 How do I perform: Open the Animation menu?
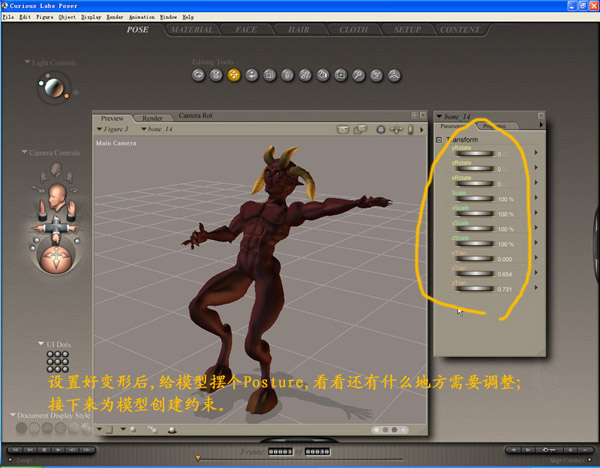[142, 17]
